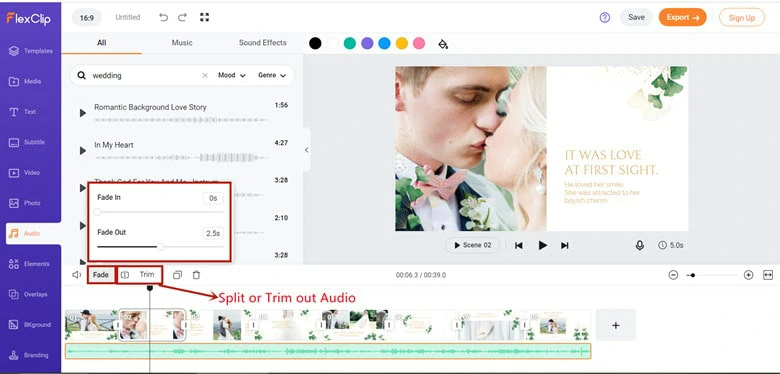Image resolution: width=780 pixels, height=374 pixels.
Task: Enter fullscreen preview mode
Action: coord(204,17)
